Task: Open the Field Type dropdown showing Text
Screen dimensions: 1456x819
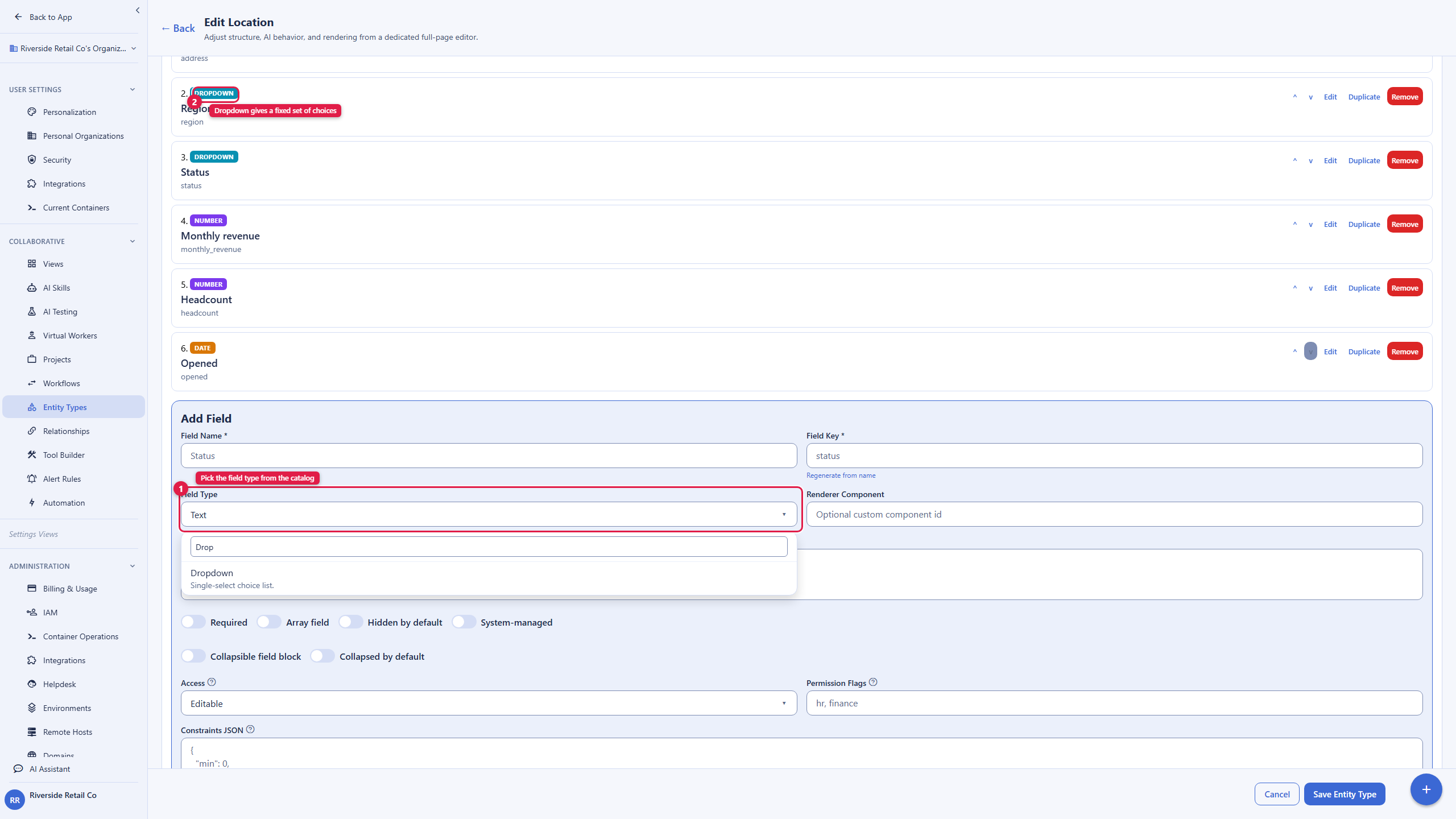Action: pos(489,514)
